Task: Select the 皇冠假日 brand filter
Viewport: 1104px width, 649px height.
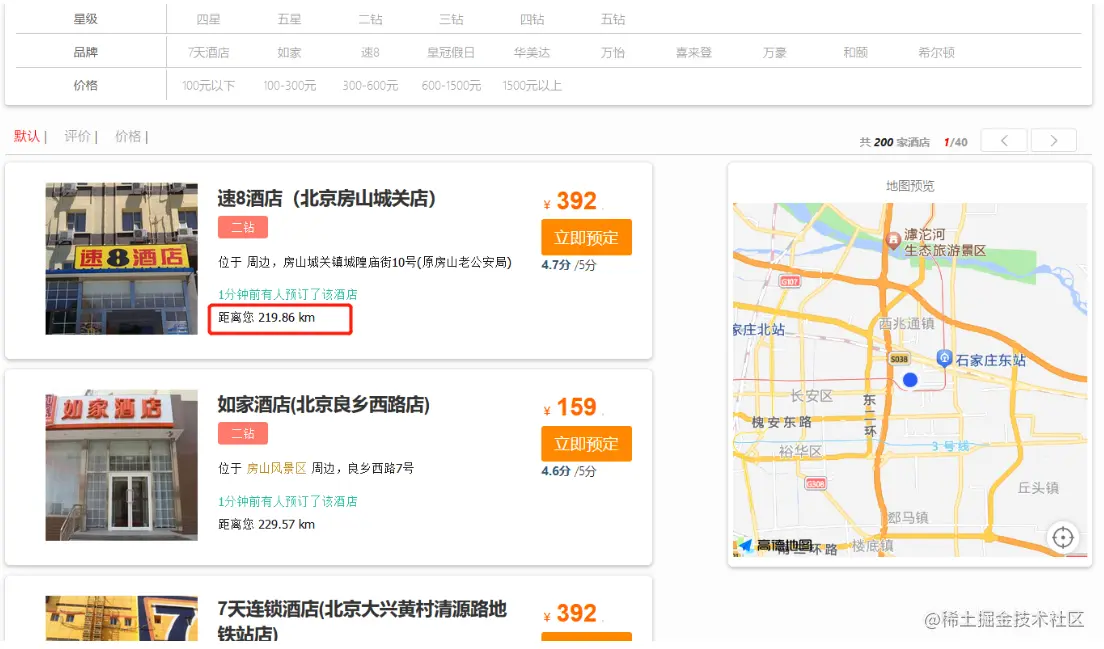Action: click(x=451, y=53)
